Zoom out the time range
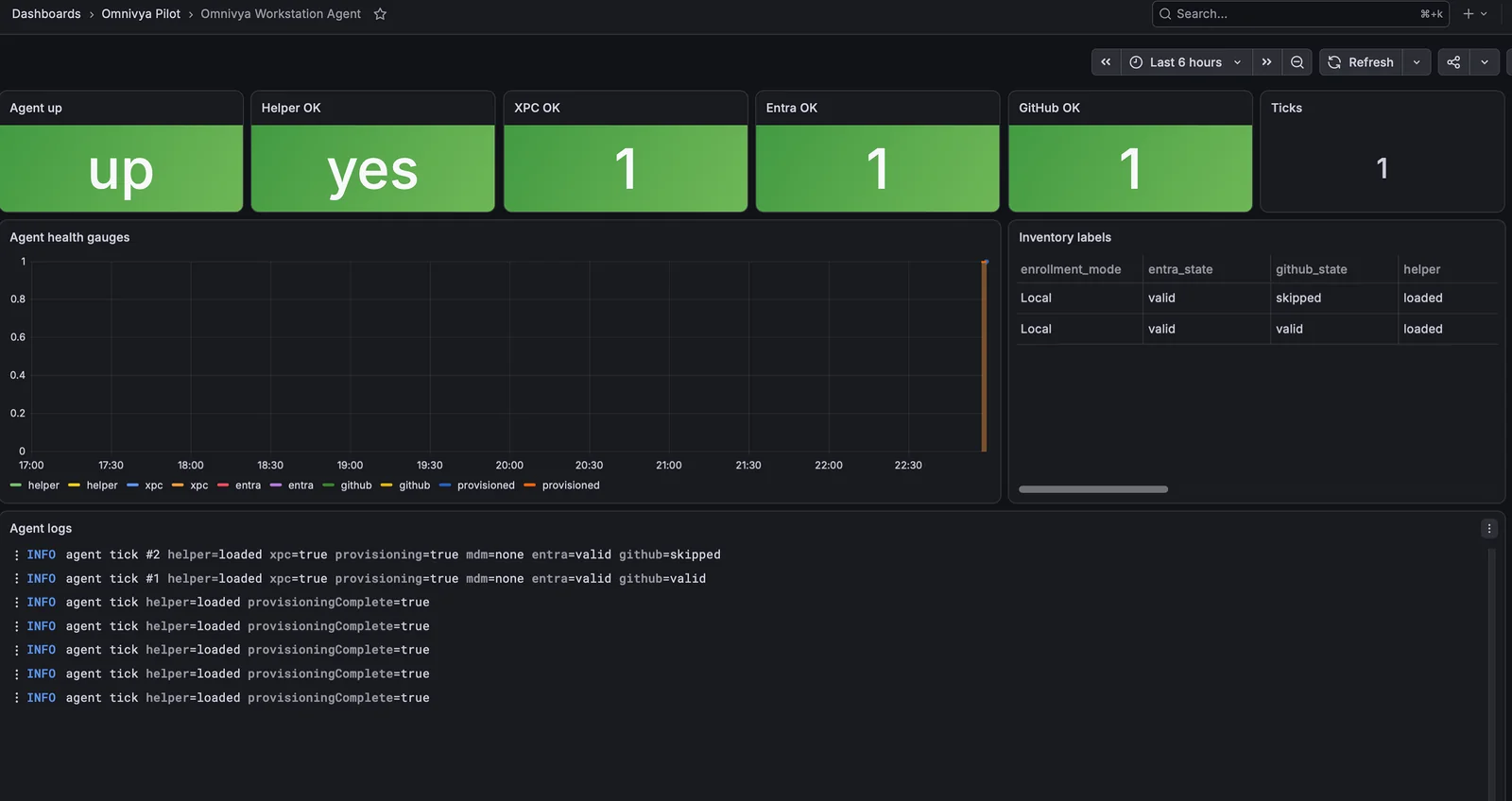The image size is (1512, 801). point(1297,62)
